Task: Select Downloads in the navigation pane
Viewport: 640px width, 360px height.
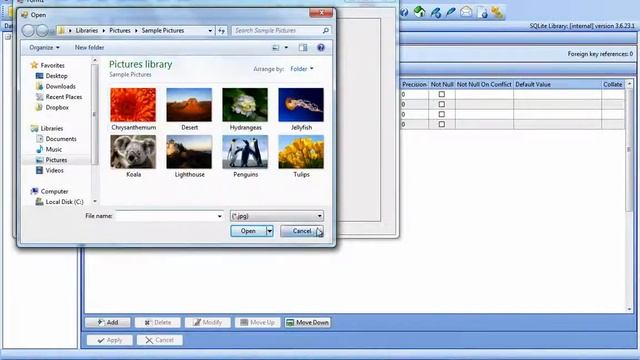Action: click(x=56, y=87)
